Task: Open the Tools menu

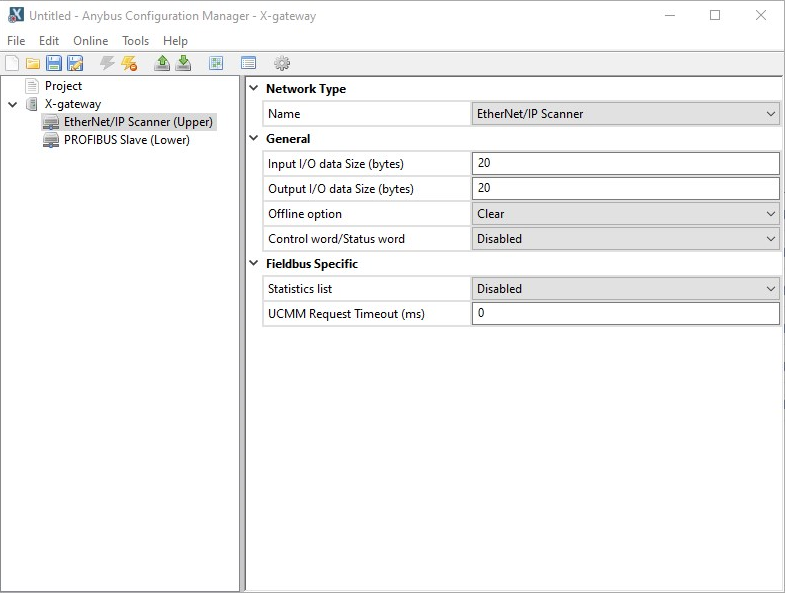Action: coord(135,41)
